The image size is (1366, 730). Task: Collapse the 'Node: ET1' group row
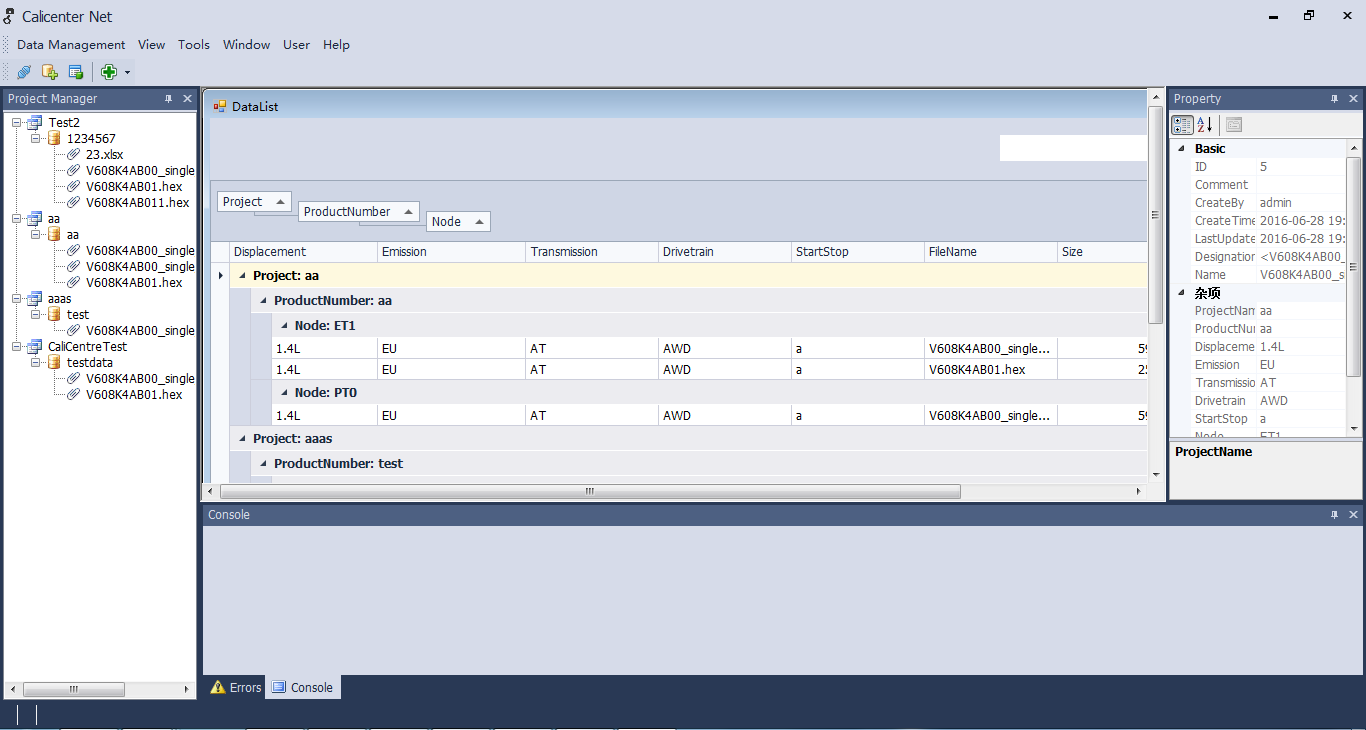[x=284, y=326]
